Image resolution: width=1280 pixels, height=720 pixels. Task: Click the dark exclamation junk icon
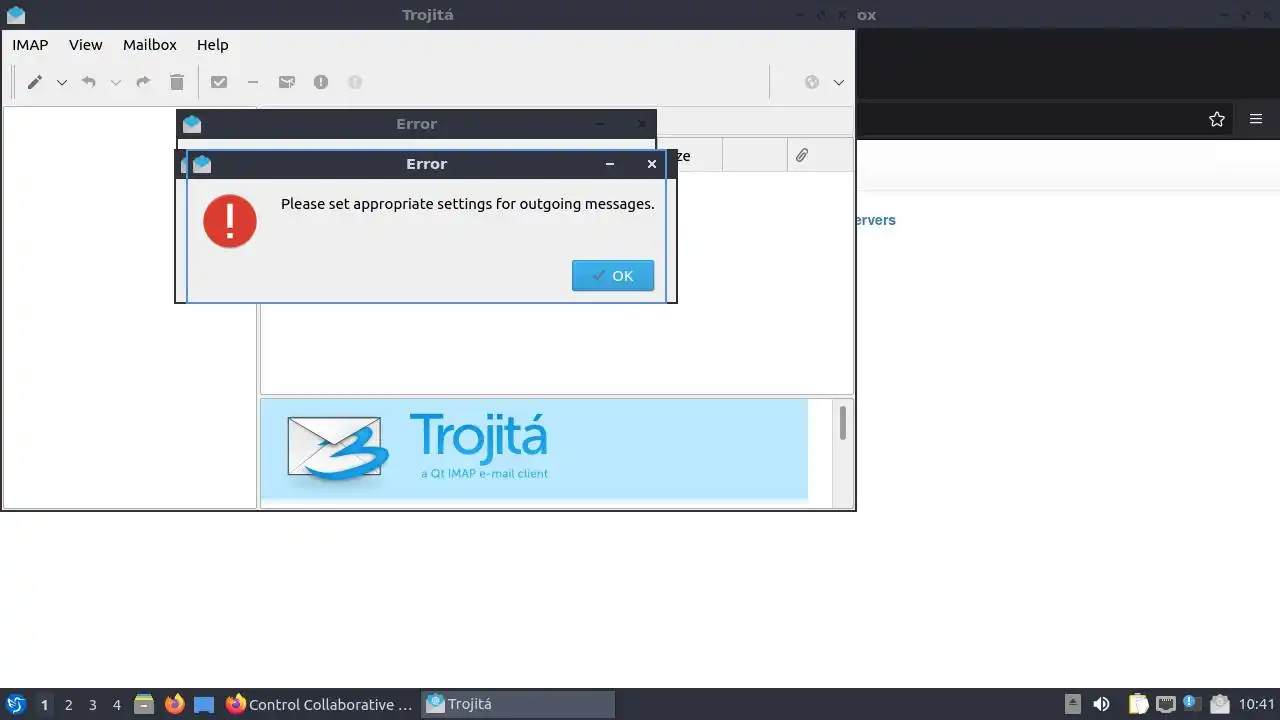click(321, 82)
